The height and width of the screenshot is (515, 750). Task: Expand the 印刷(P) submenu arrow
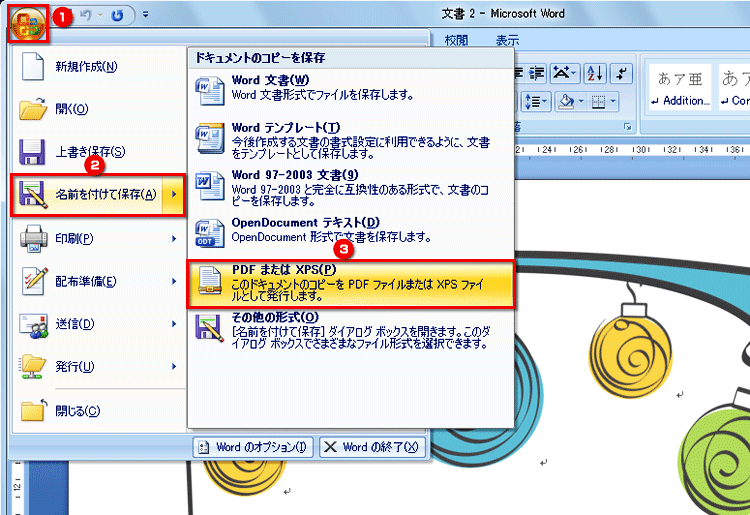pyautogui.click(x=174, y=238)
